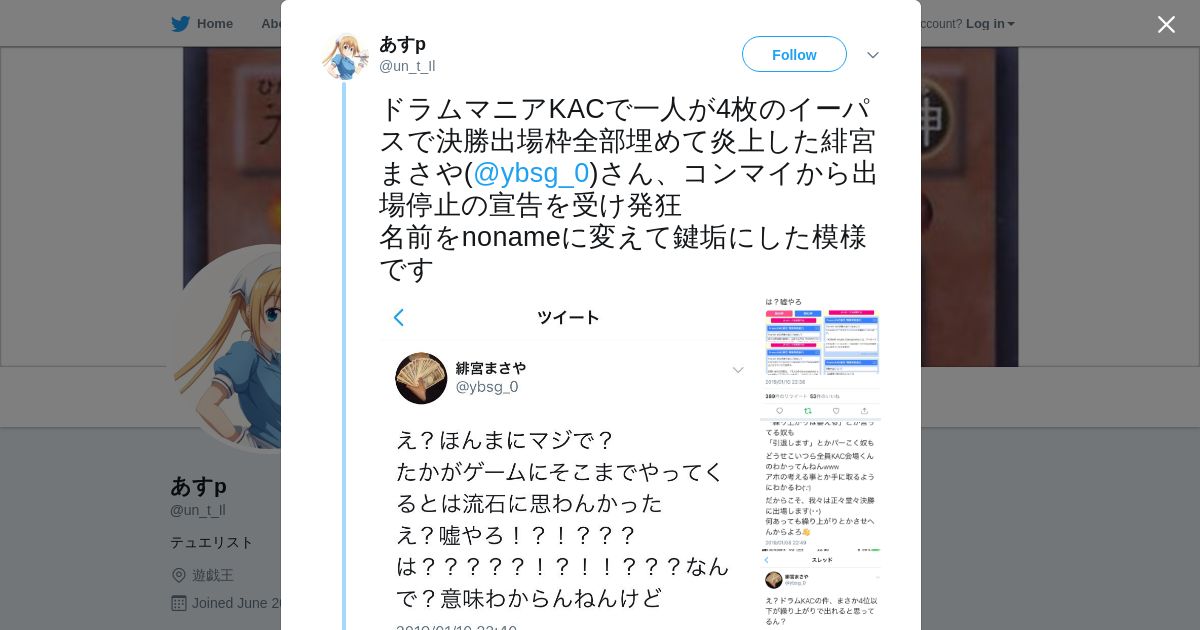Open the @ybsg_0 mention link

coord(531,173)
